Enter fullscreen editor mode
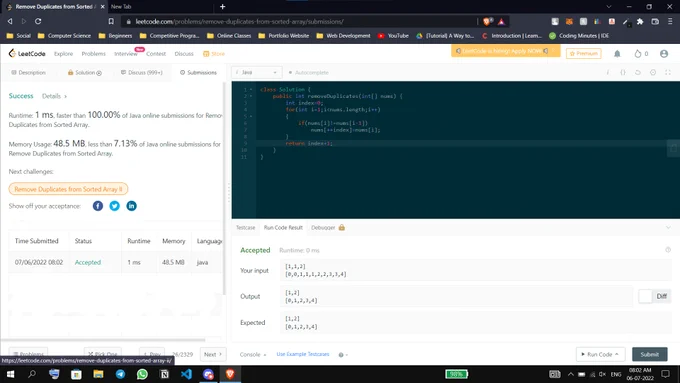The height and width of the screenshot is (383, 680). [x=668, y=72]
